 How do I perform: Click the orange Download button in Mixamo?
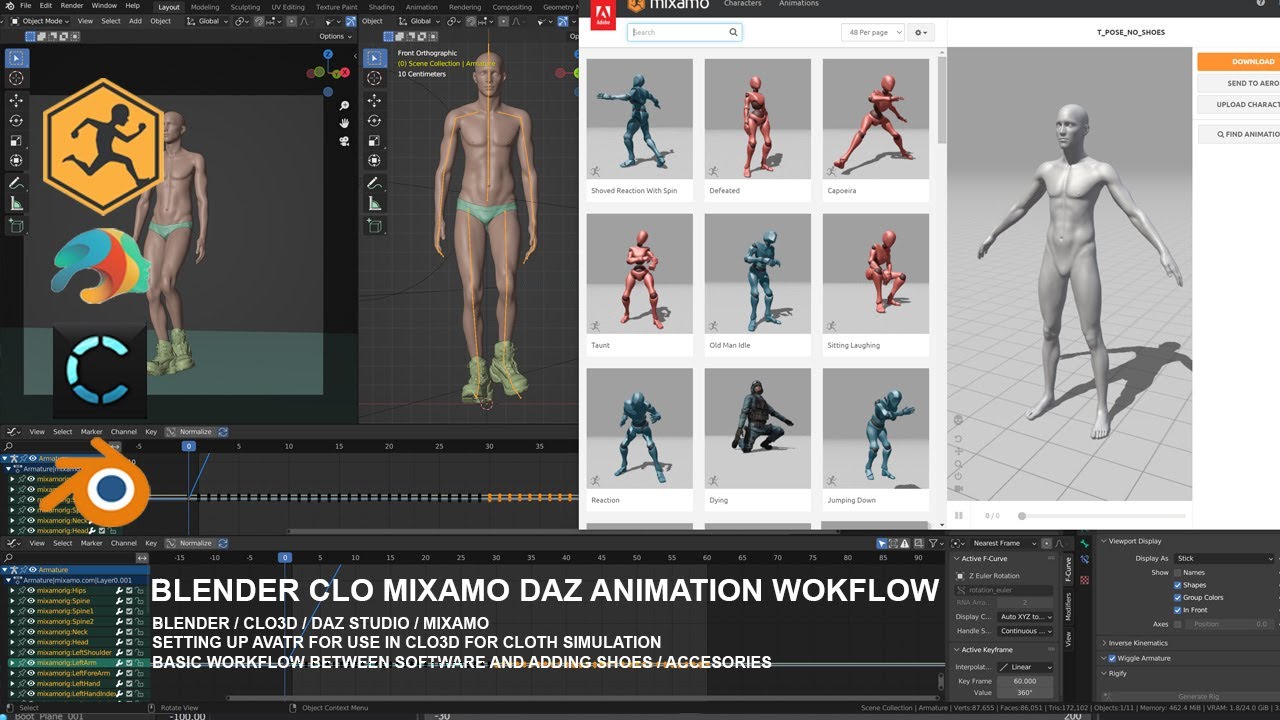click(x=1239, y=61)
